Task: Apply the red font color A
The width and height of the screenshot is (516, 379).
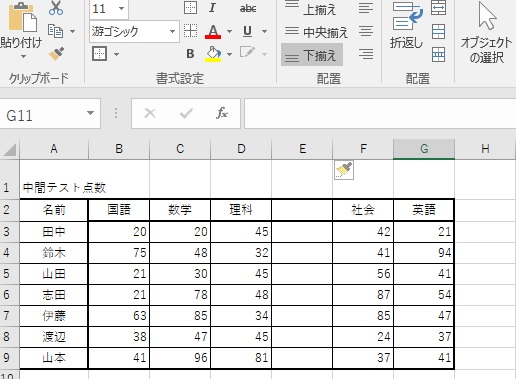Action: tap(213, 32)
